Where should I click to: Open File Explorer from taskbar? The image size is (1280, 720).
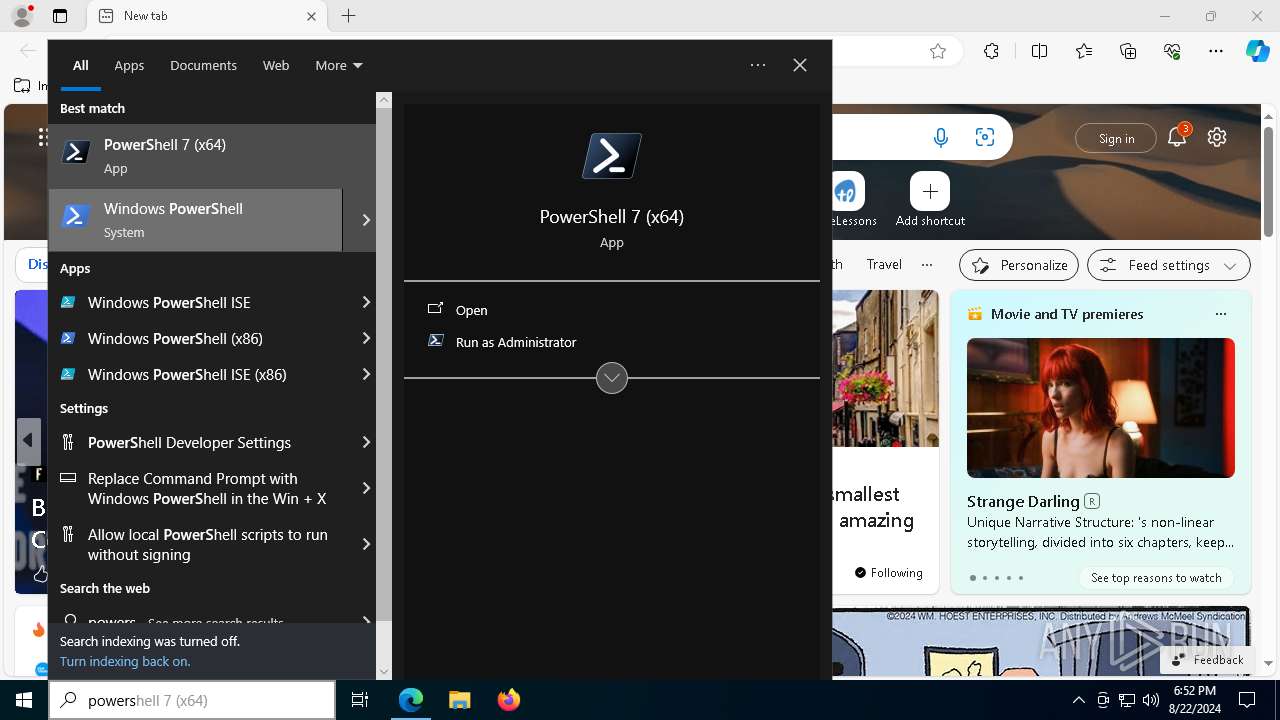pyautogui.click(x=459, y=700)
